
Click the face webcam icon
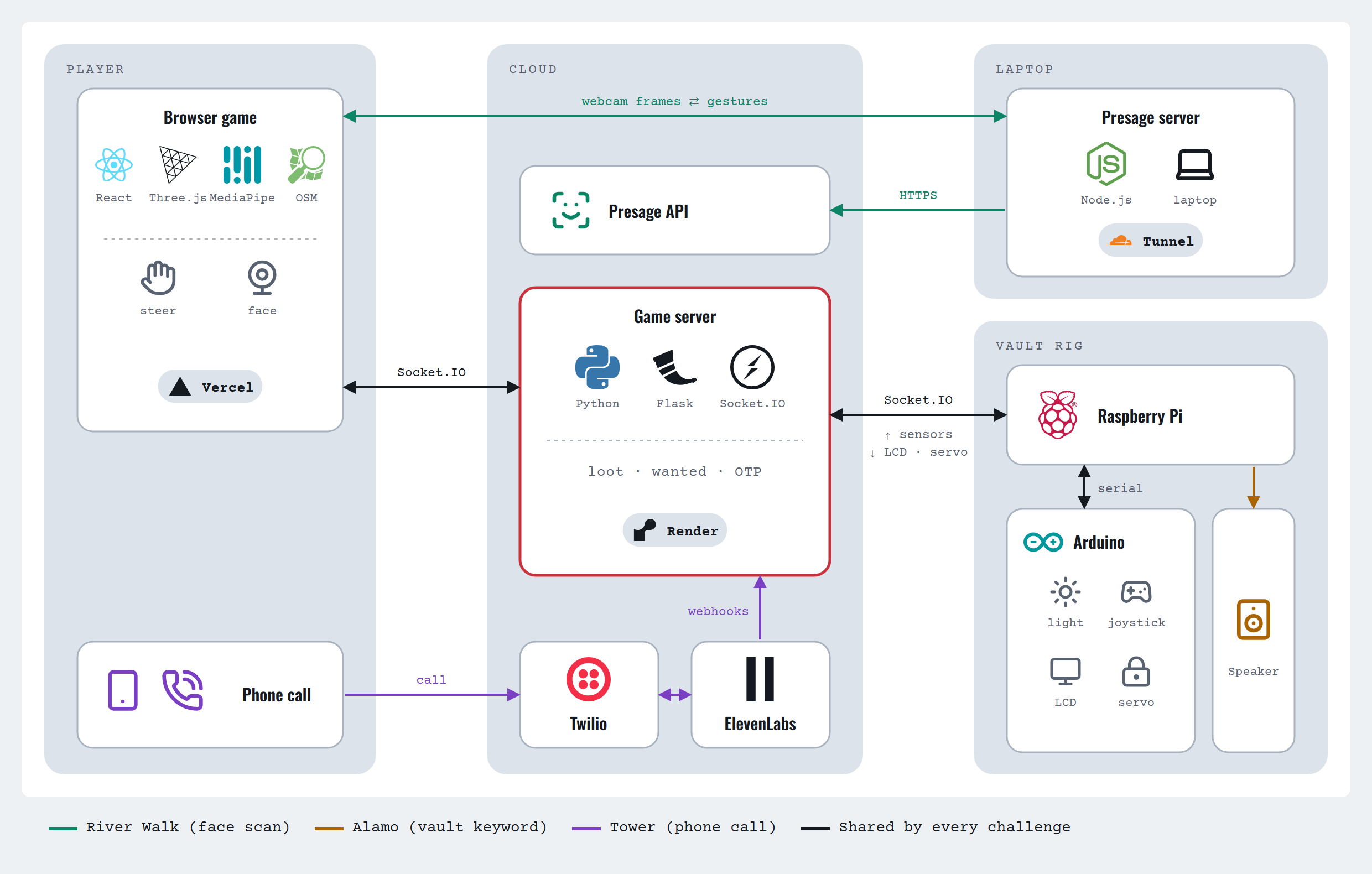(262, 278)
